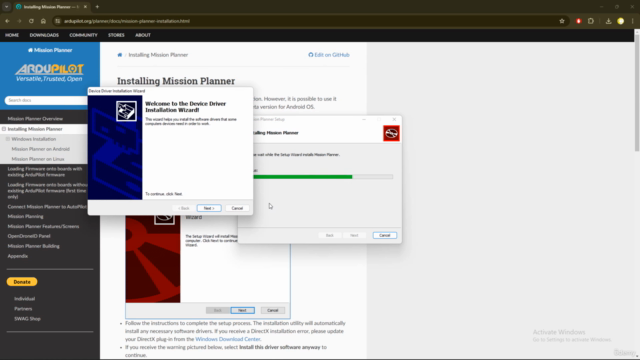Open Connect Mission Planner to AutoPilot

point(47,207)
